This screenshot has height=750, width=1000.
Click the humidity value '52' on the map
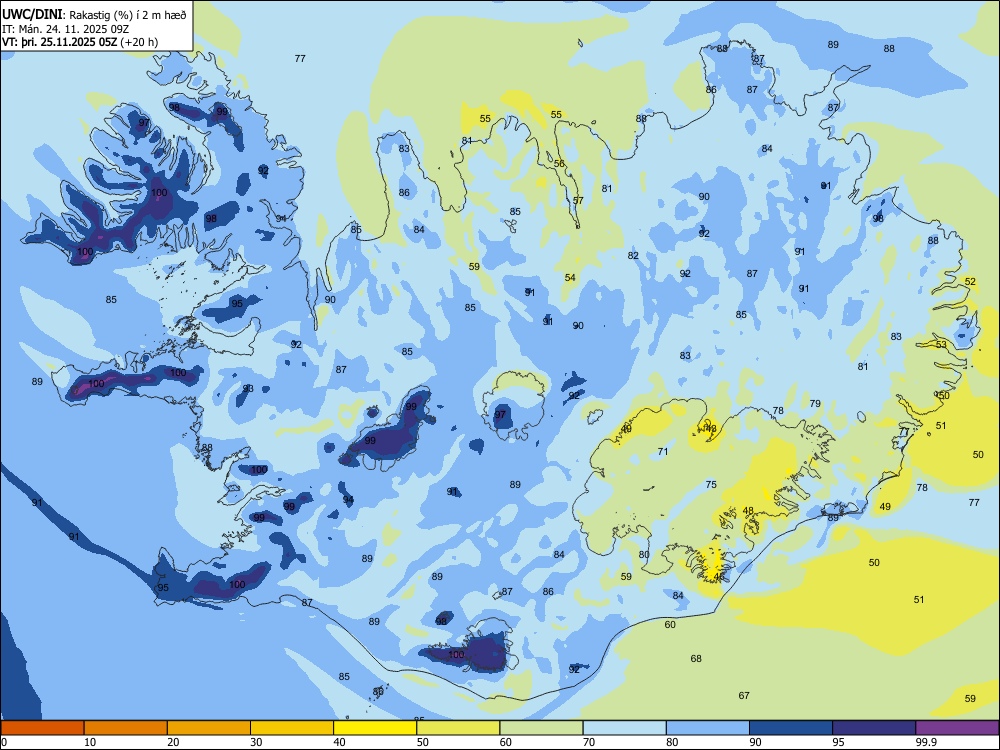click(x=971, y=282)
